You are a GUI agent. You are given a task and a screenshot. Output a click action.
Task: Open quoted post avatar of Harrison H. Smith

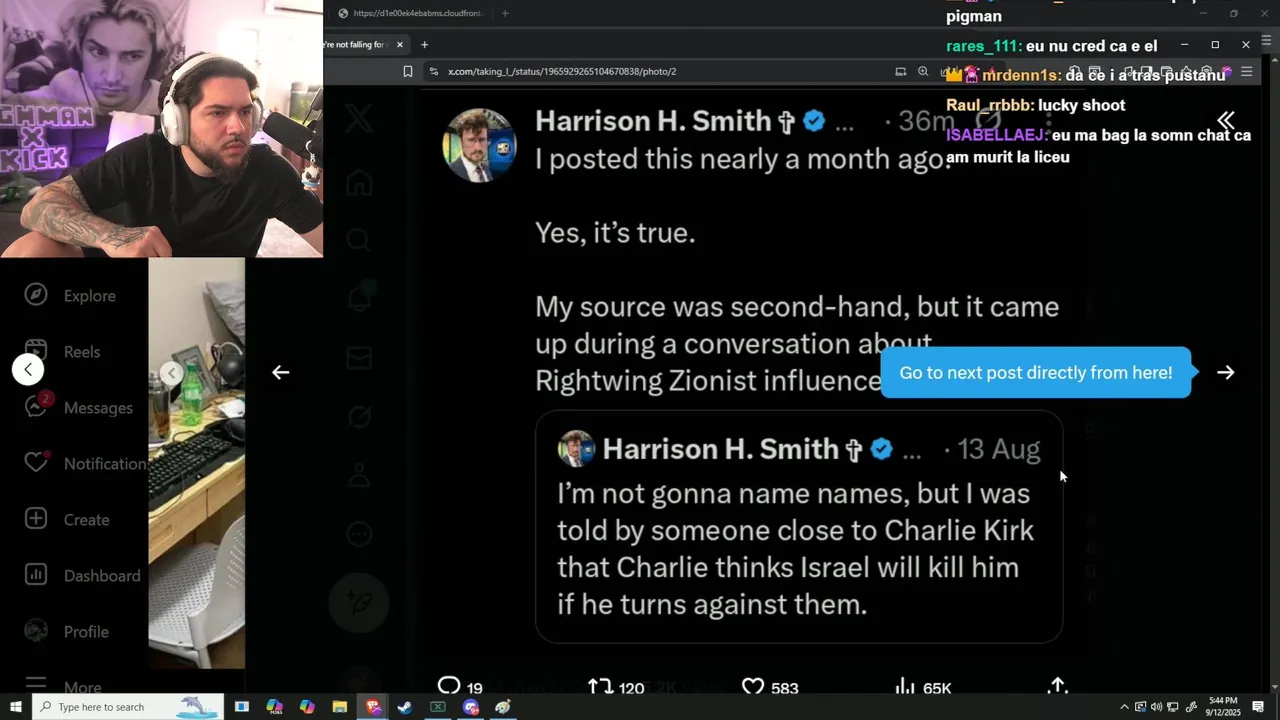576,449
